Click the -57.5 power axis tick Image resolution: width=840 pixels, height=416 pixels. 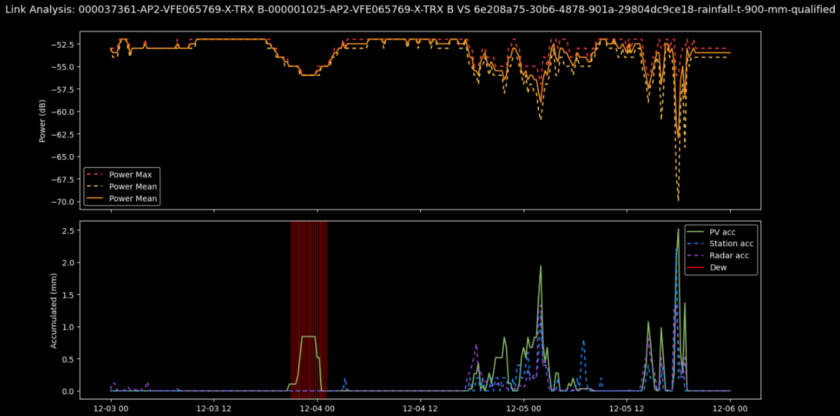point(64,89)
